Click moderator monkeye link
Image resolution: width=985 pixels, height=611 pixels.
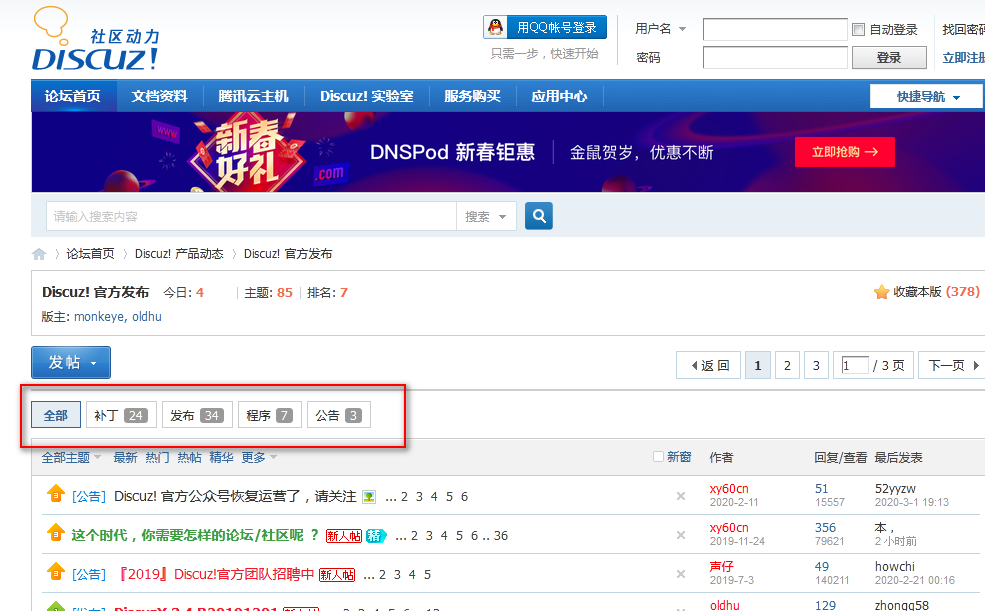[99, 317]
